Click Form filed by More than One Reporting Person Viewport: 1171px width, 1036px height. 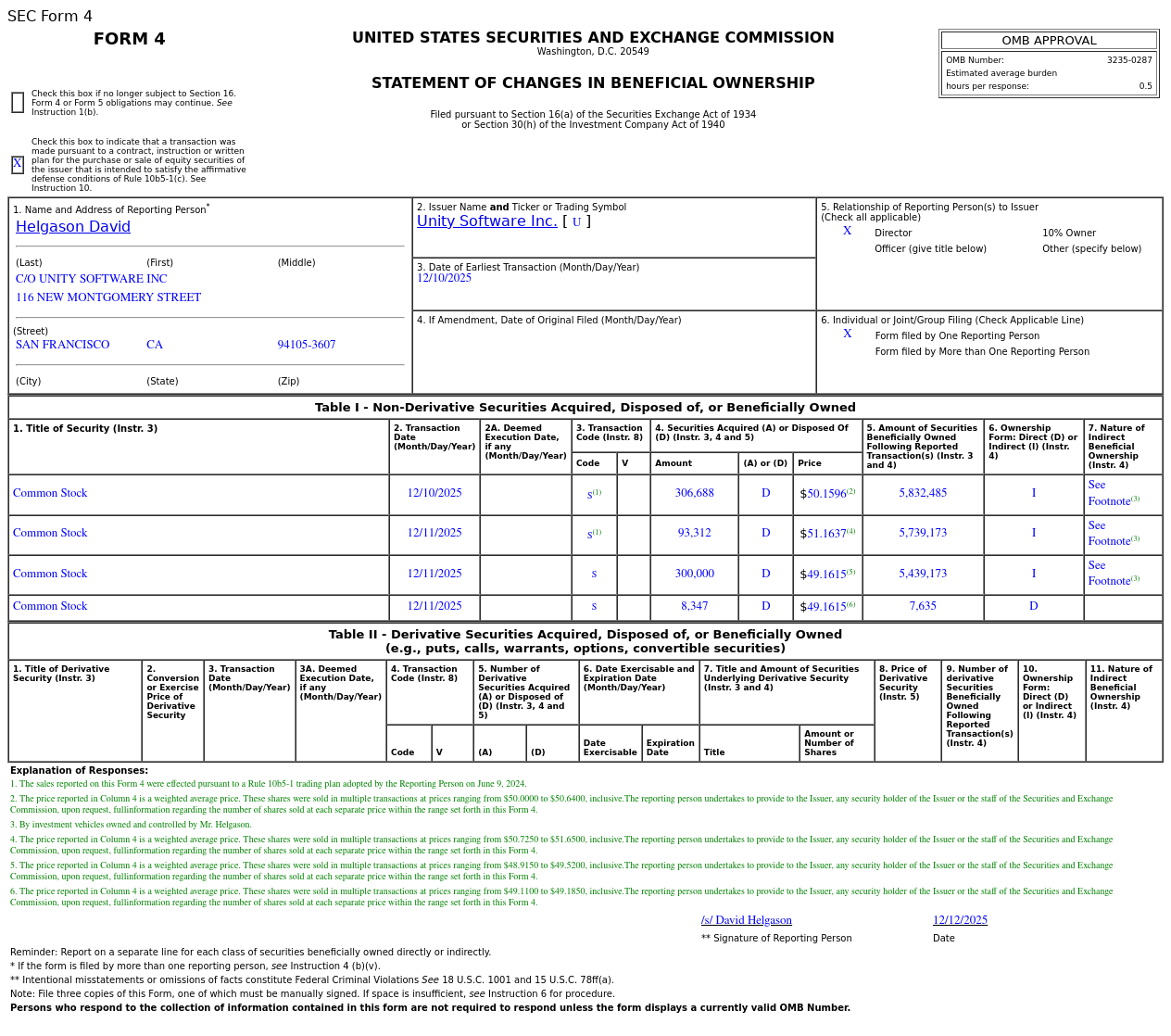tap(982, 352)
